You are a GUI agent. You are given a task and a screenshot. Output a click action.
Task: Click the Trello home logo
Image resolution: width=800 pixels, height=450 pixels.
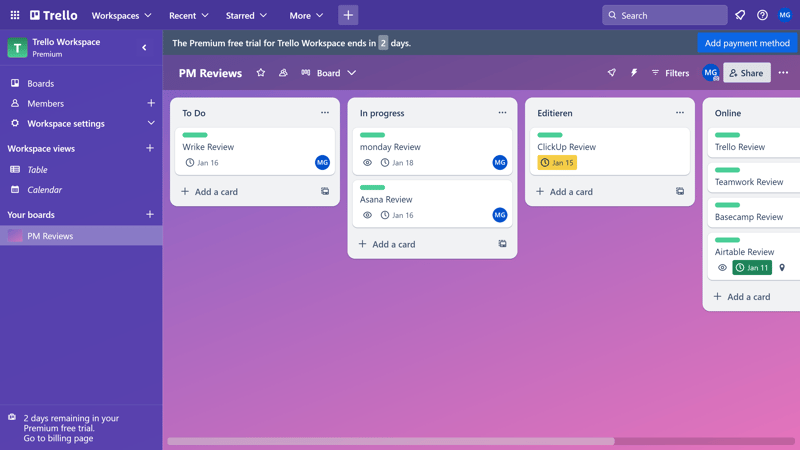coord(54,15)
